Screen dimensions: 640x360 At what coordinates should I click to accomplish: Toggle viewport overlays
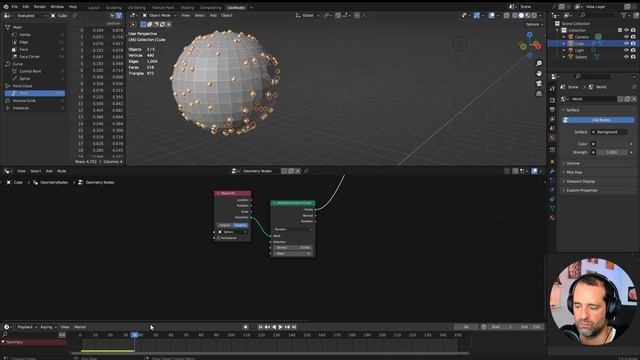(x=492, y=16)
